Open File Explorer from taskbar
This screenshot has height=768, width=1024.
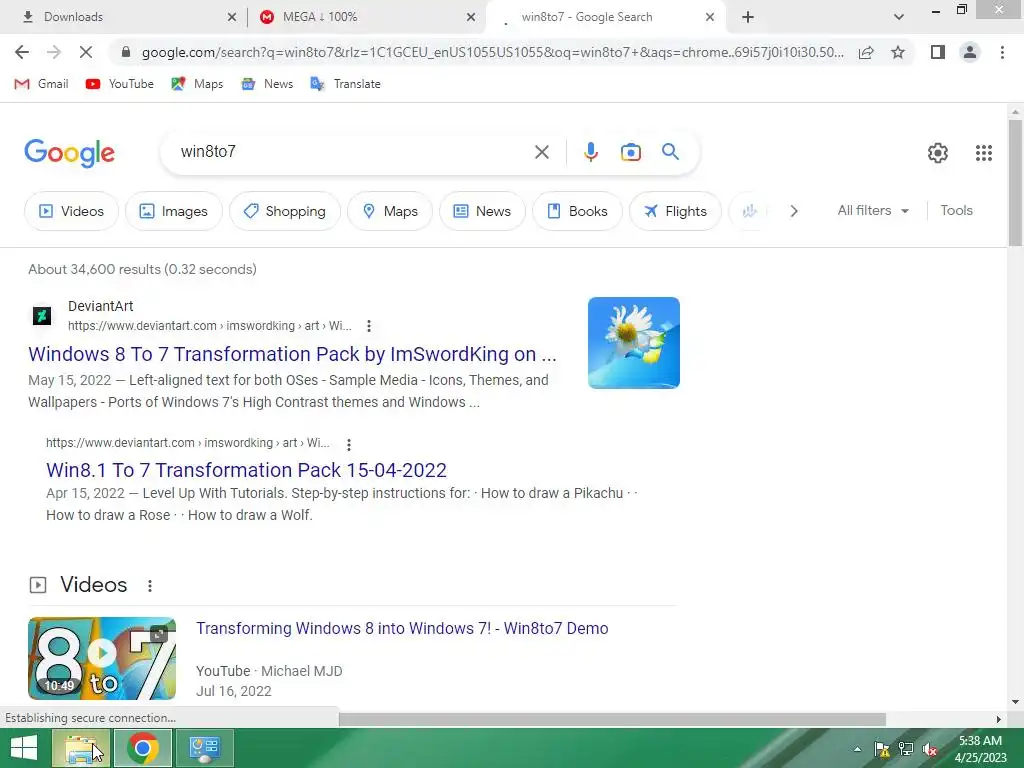point(81,748)
